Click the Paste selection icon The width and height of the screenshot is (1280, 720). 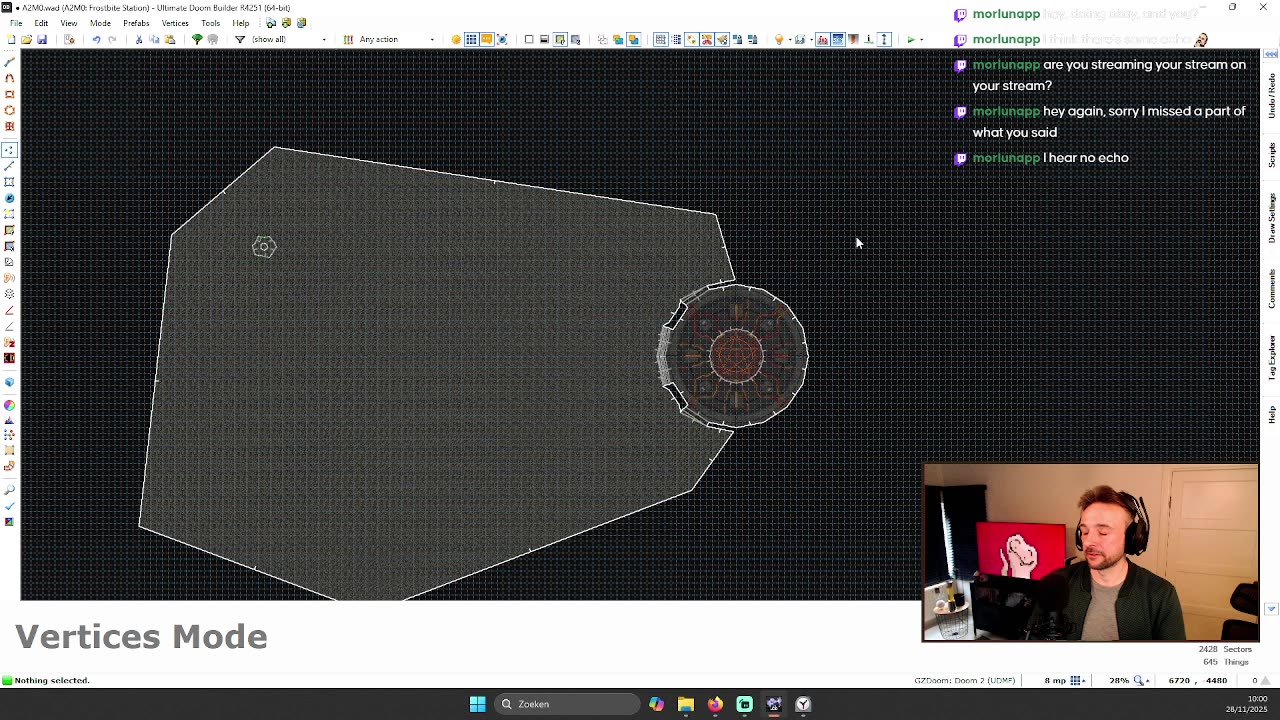tap(170, 39)
